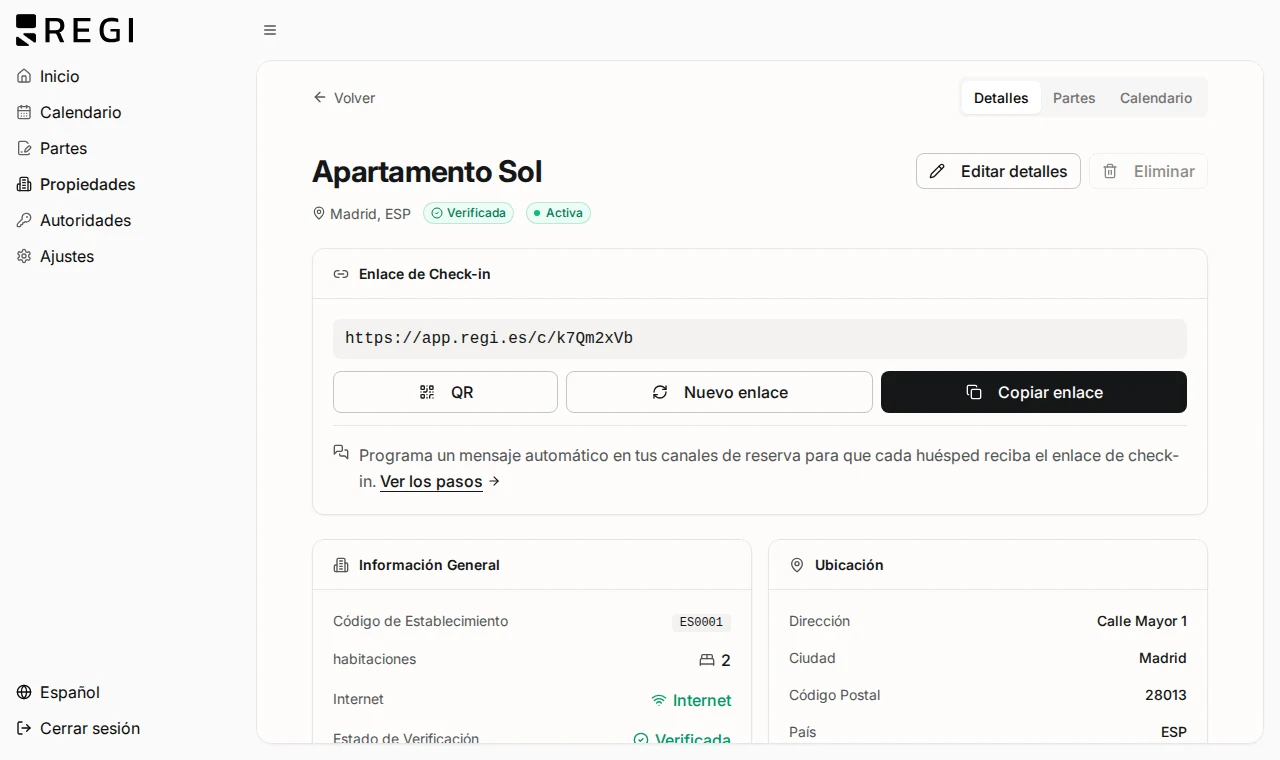The width and height of the screenshot is (1280, 760).
Task: Click the 28013 postal code value
Action: [x=1166, y=695]
